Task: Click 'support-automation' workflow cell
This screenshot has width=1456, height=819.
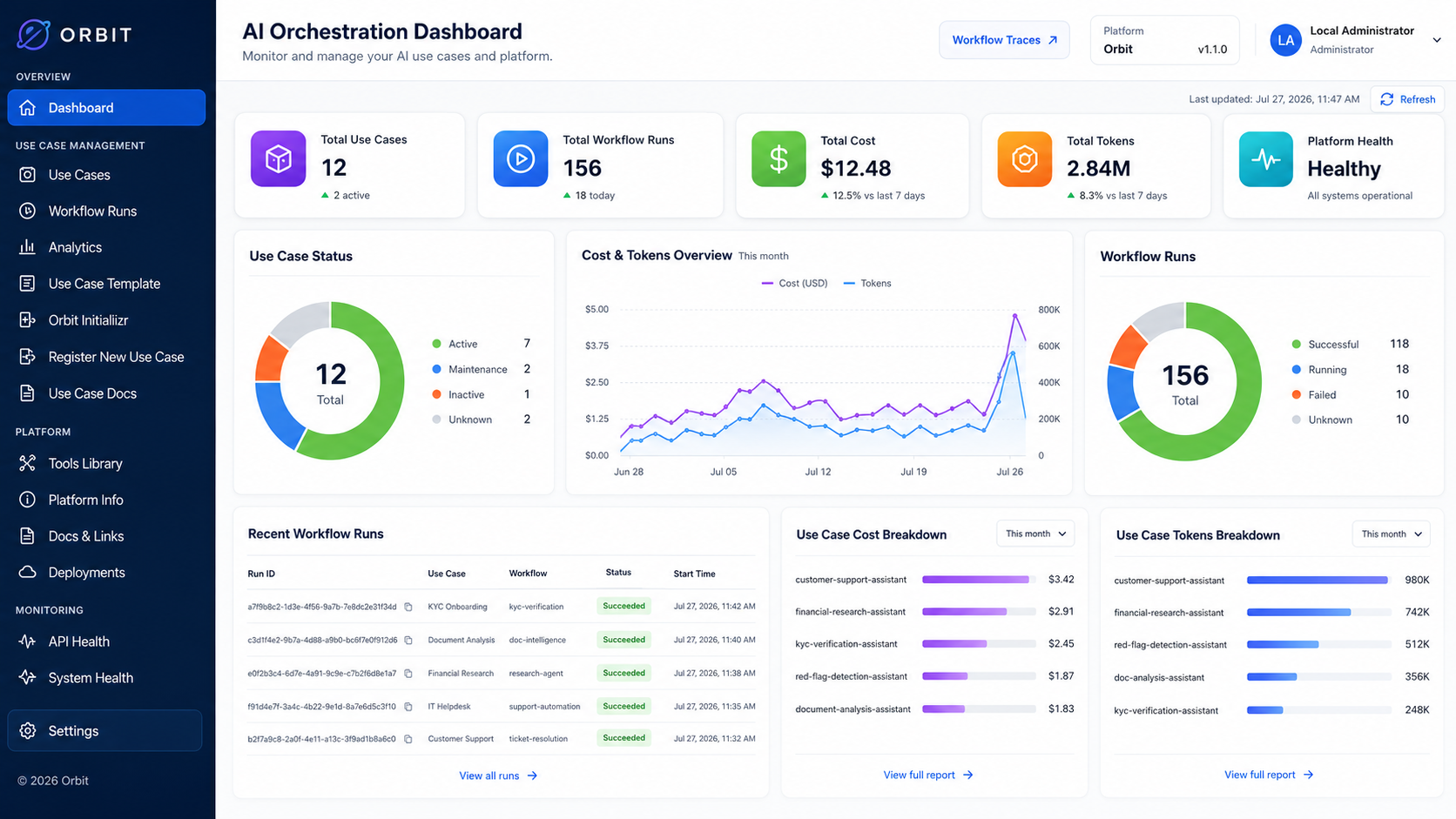Action: click(x=544, y=707)
